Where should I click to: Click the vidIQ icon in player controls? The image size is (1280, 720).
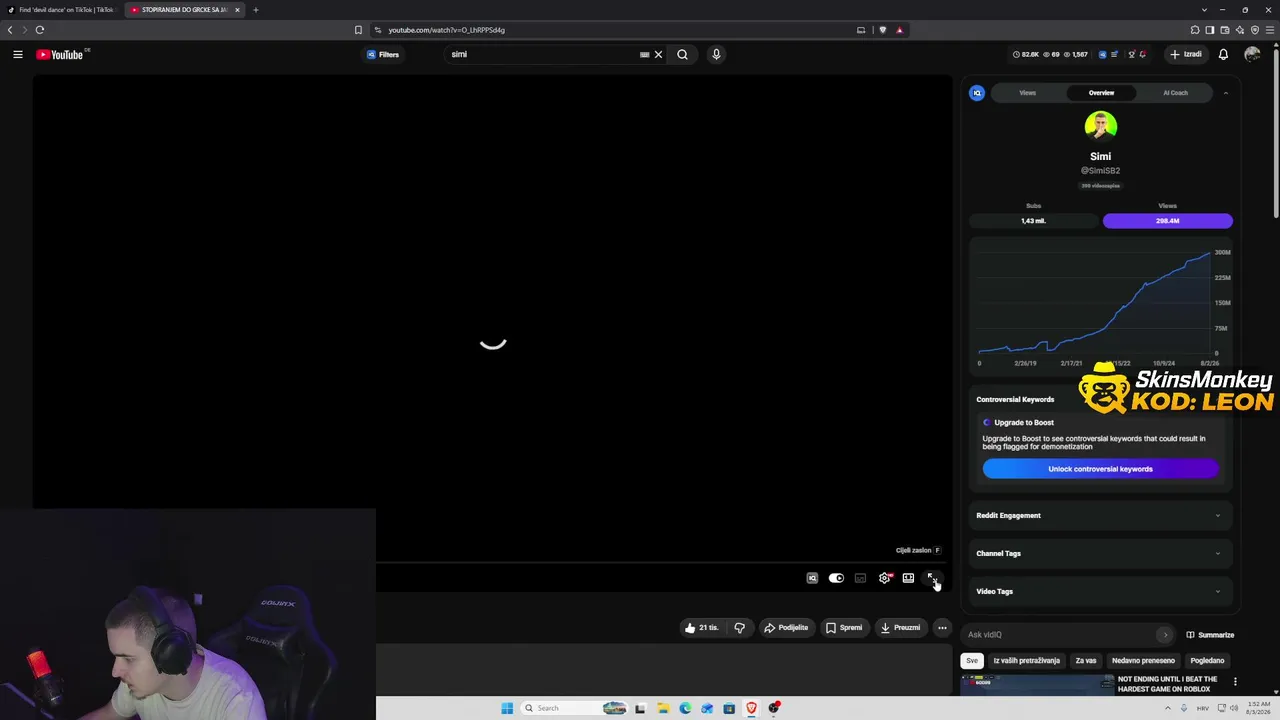[812, 578]
